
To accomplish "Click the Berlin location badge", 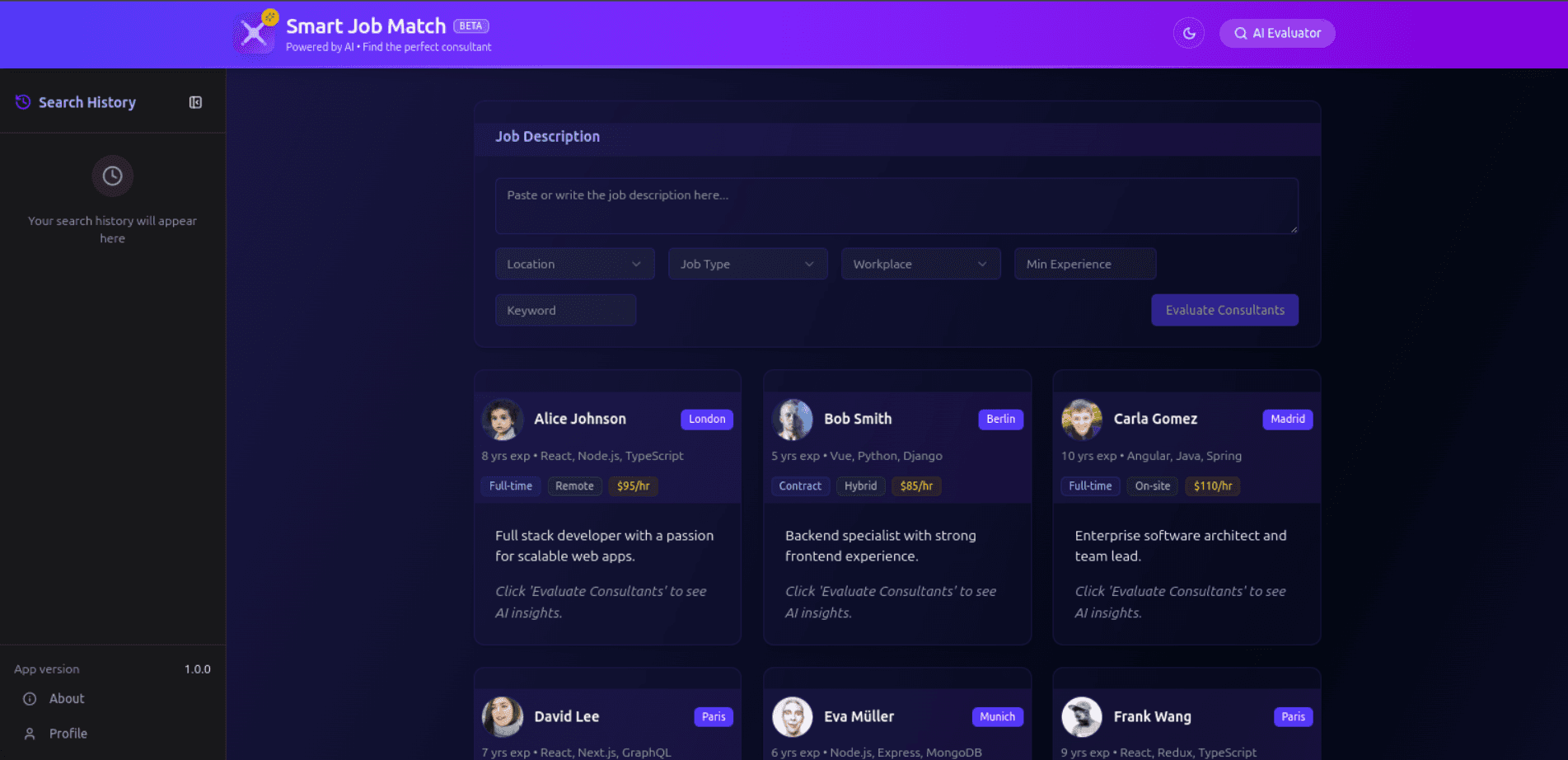I will (x=1000, y=419).
